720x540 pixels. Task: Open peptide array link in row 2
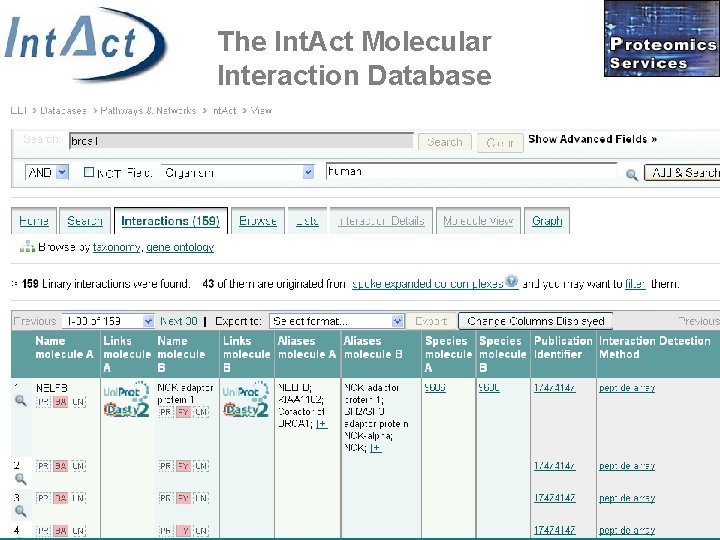(x=627, y=466)
